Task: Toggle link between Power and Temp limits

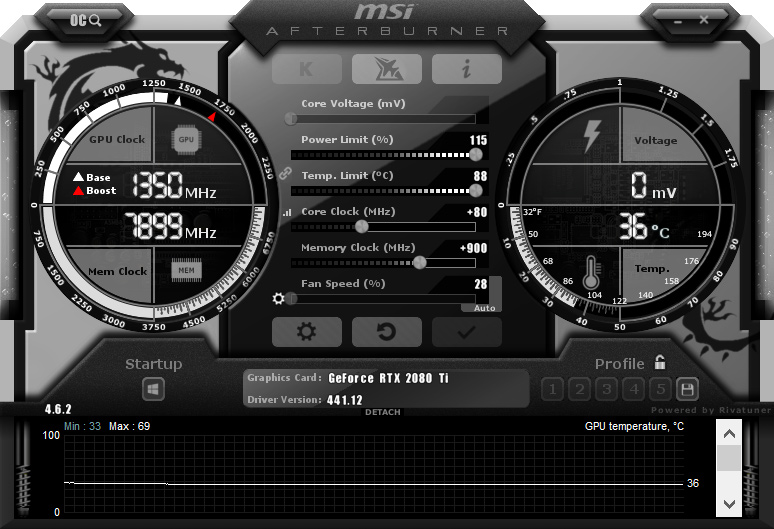Action: tap(285, 173)
